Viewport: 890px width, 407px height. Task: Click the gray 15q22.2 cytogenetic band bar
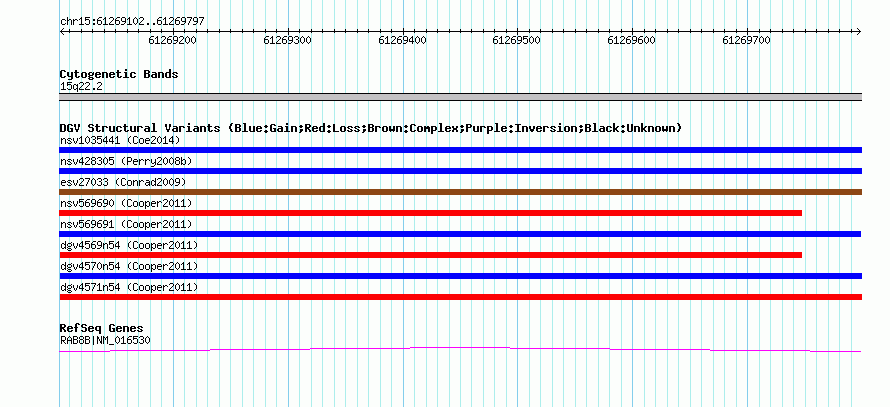(460, 97)
